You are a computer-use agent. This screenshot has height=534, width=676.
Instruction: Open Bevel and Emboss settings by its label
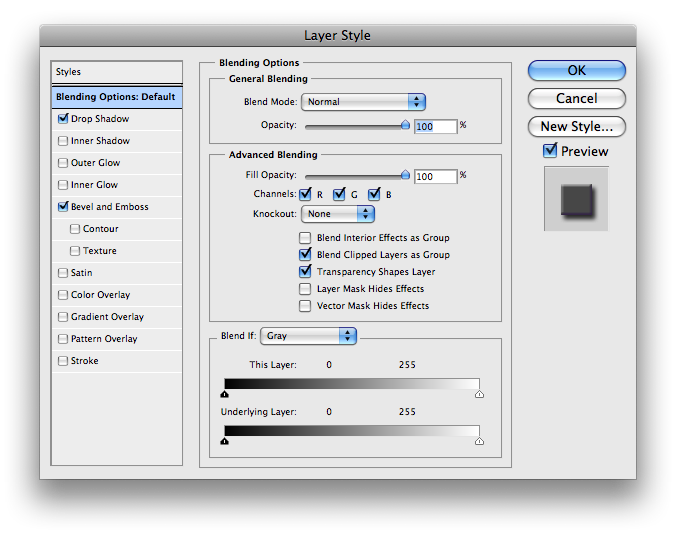coord(110,207)
